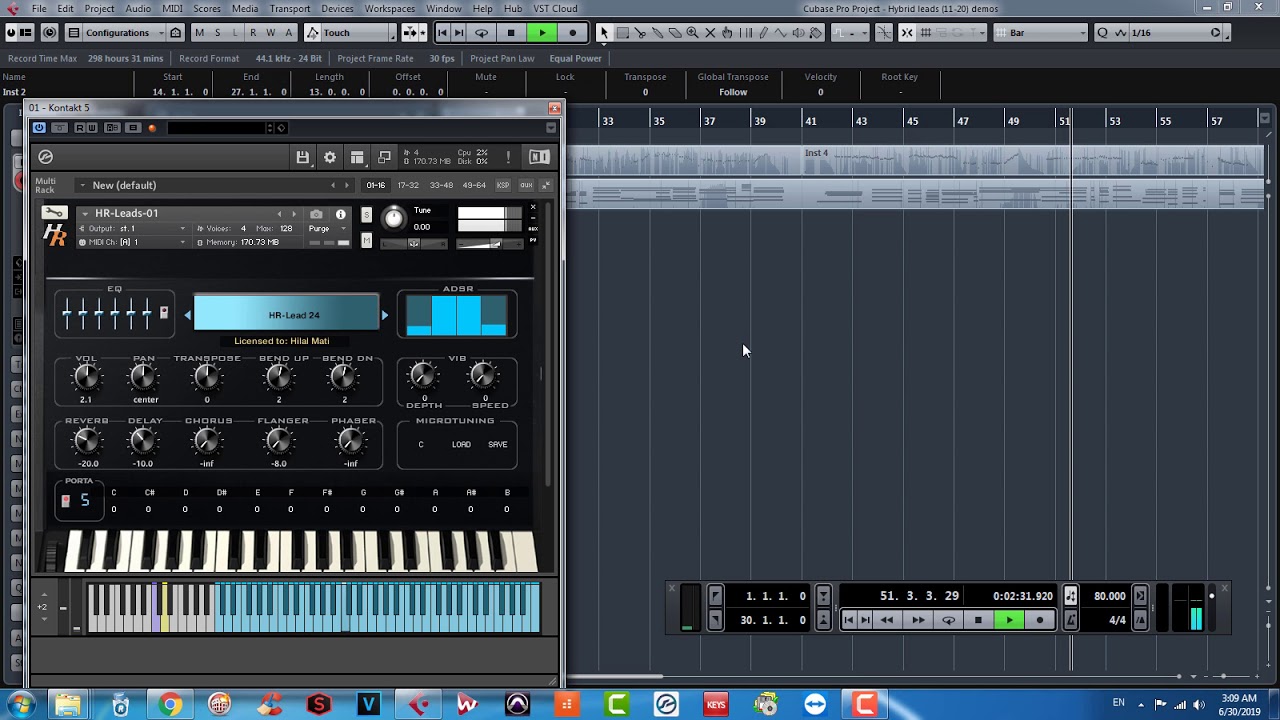Toggle the EQ enable switch
This screenshot has height=720, width=1280.
(164, 313)
